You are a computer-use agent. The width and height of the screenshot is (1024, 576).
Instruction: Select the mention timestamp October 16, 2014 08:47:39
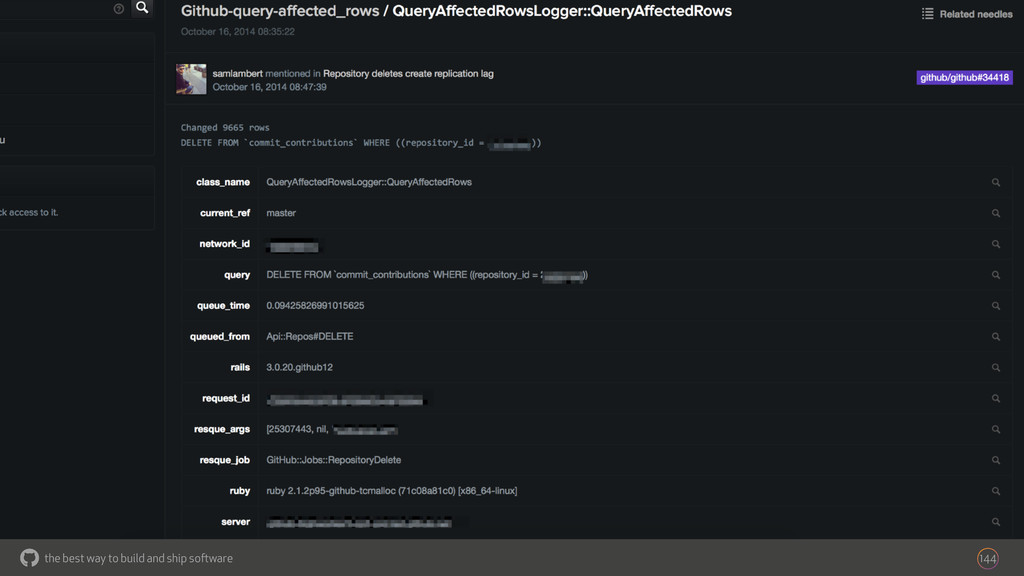(x=269, y=87)
